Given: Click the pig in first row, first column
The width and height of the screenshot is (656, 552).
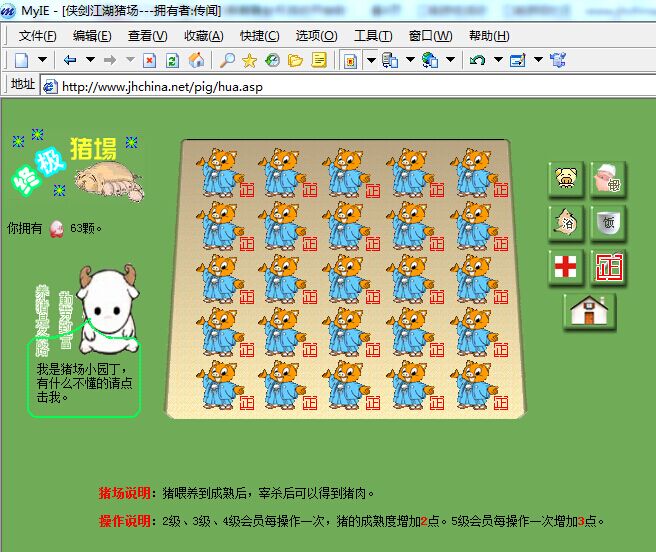Looking at the screenshot, I should 220,172.
